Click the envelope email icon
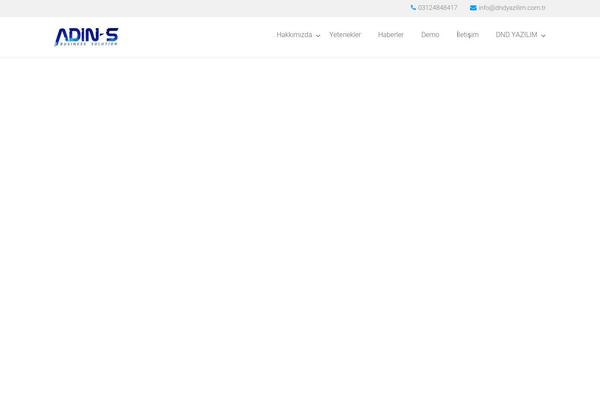The width and height of the screenshot is (600, 400). pos(473,8)
